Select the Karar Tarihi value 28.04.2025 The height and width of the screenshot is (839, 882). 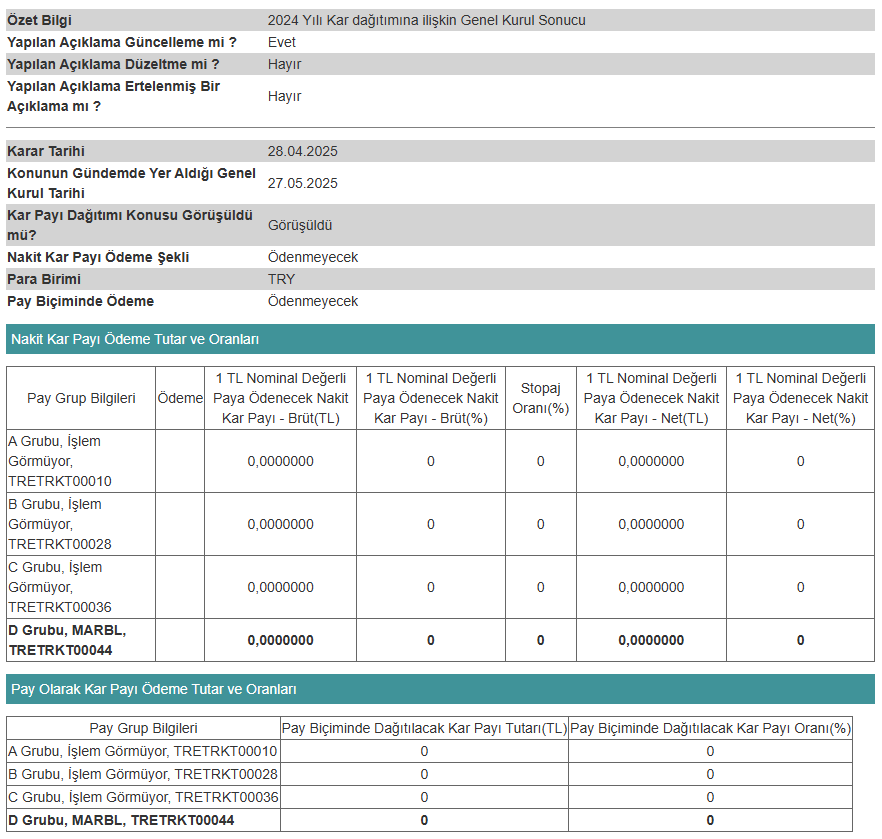303,151
